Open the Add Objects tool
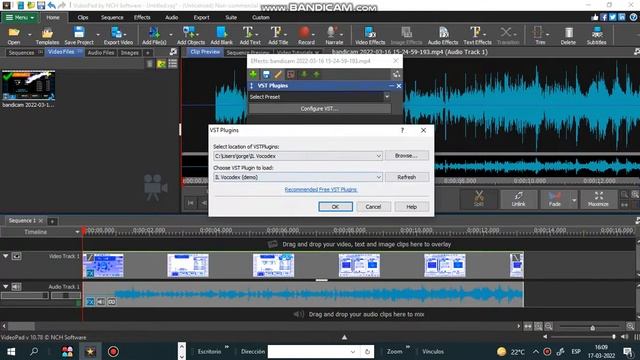Image resolution: width=640 pixels, height=360 pixels. tap(190, 36)
